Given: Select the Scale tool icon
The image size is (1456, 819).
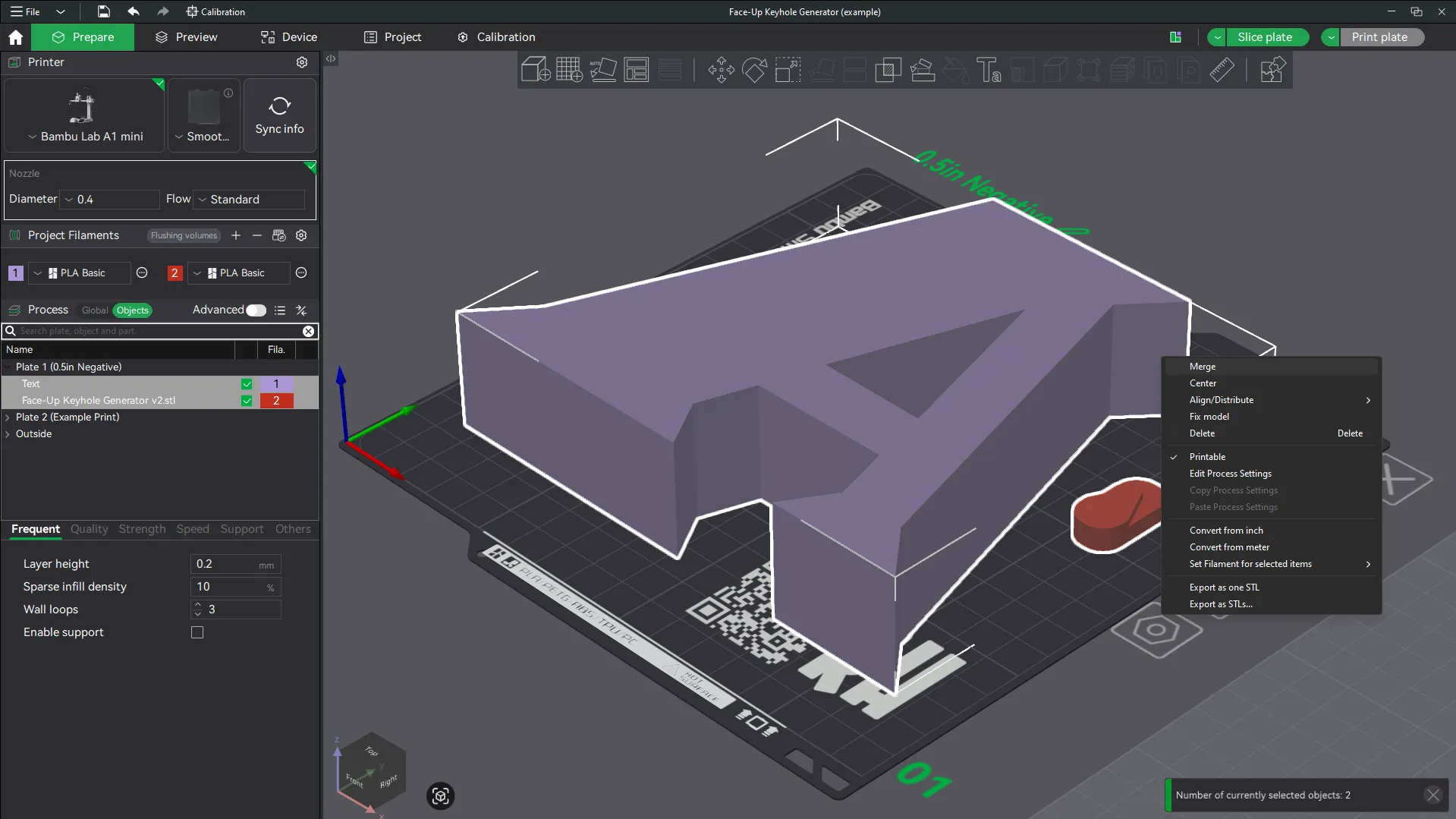Looking at the screenshot, I should click(x=788, y=70).
